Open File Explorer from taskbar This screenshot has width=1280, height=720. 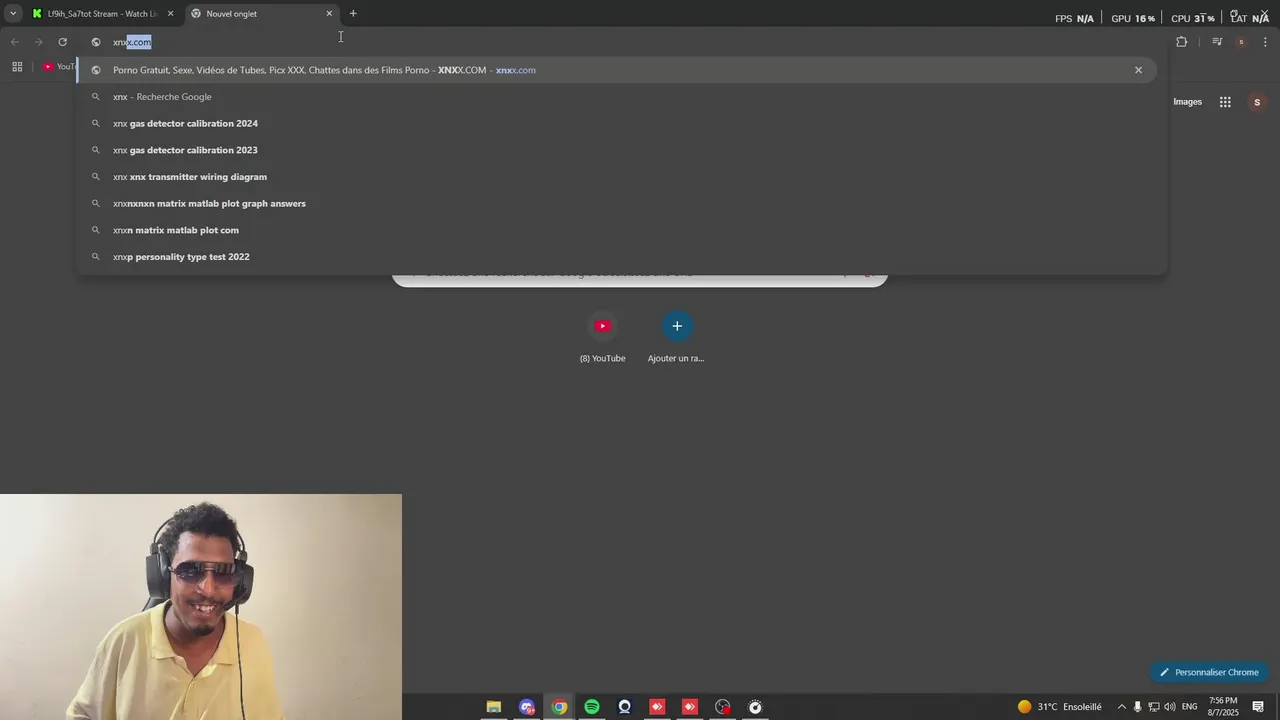pyautogui.click(x=494, y=707)
